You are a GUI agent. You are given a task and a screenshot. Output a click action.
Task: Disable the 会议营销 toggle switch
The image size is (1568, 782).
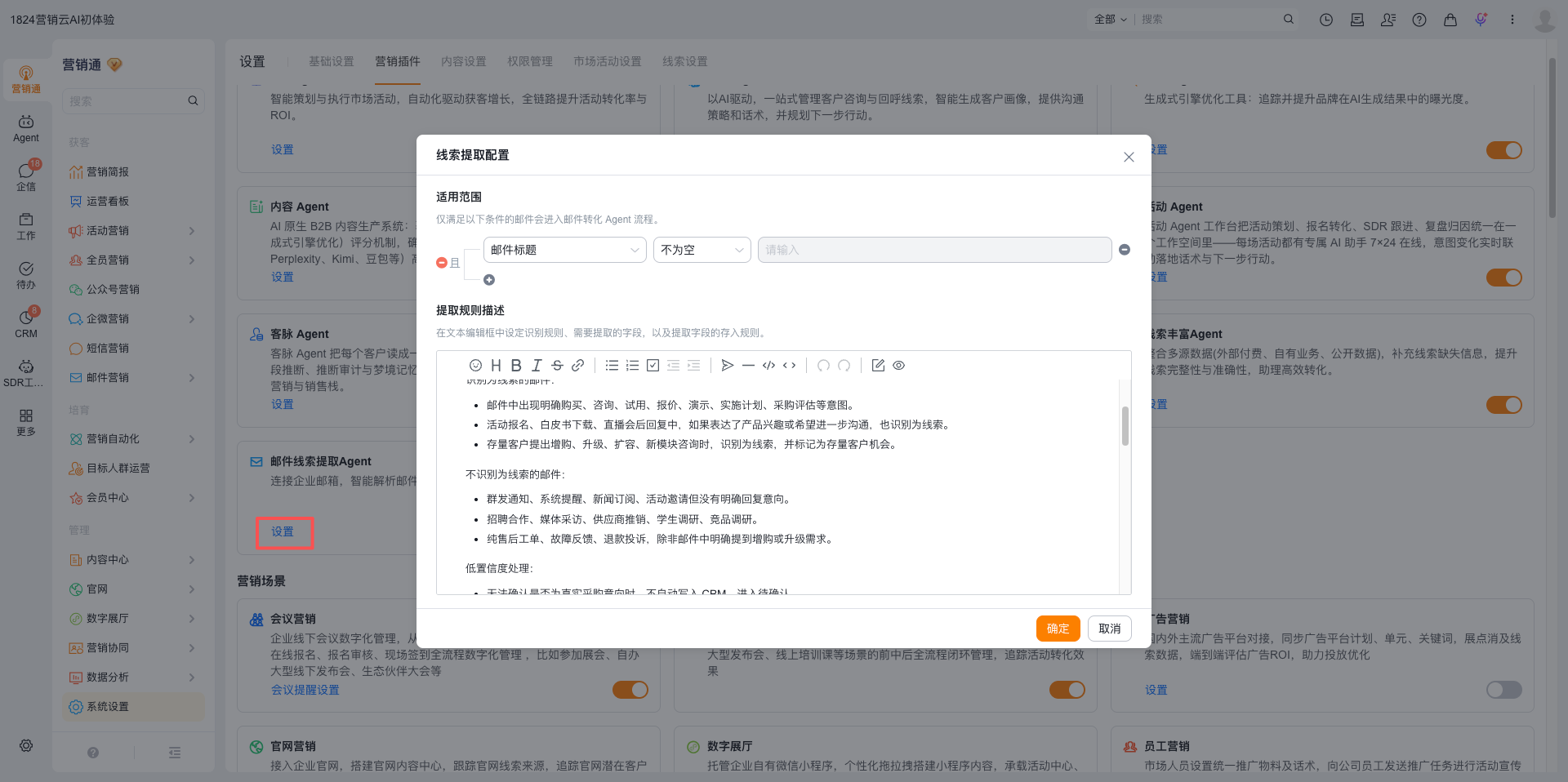630,690
